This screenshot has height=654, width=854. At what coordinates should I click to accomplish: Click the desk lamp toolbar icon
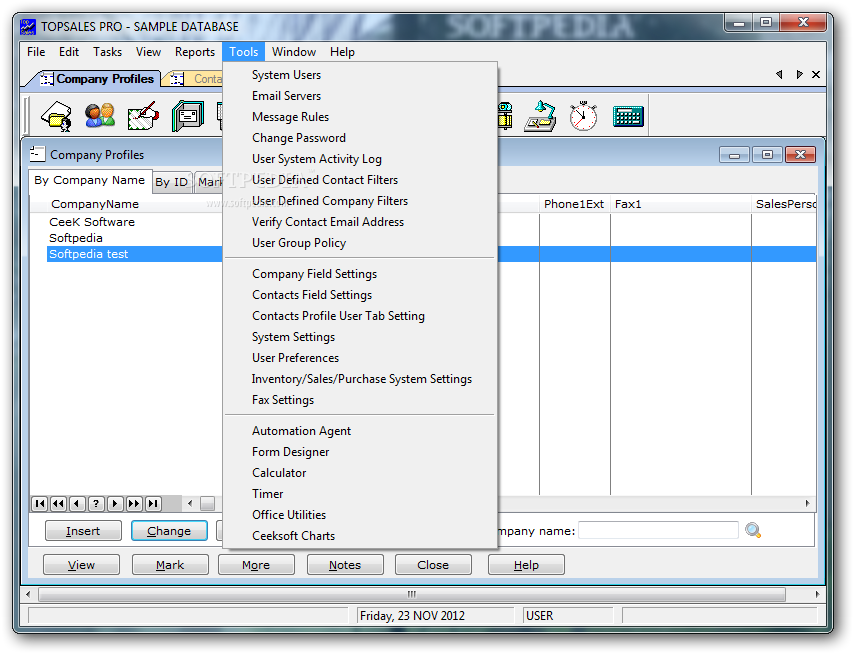pos(540,116)
